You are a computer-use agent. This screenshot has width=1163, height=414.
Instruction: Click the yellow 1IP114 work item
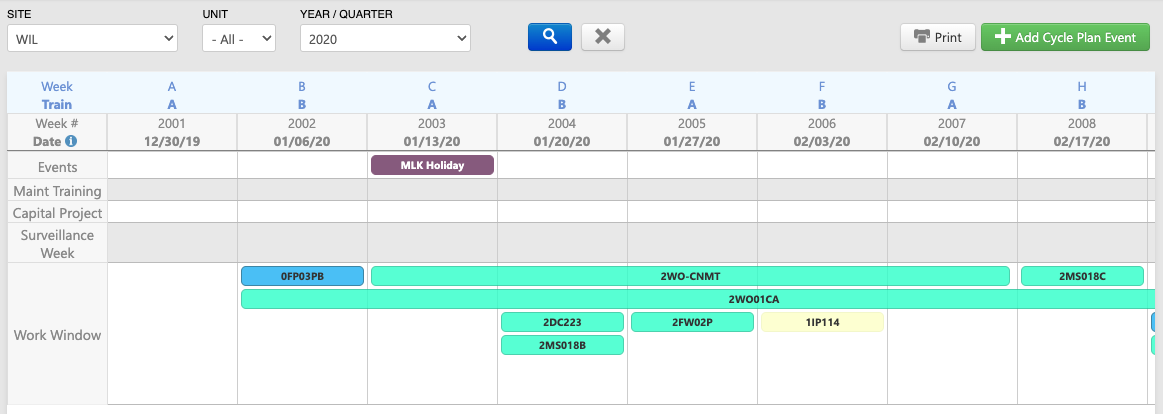tap(822, 322)
